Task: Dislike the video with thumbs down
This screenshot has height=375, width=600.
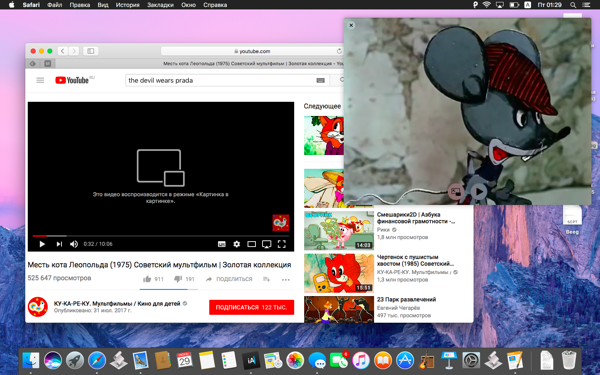Action: (x=184, y=279)
